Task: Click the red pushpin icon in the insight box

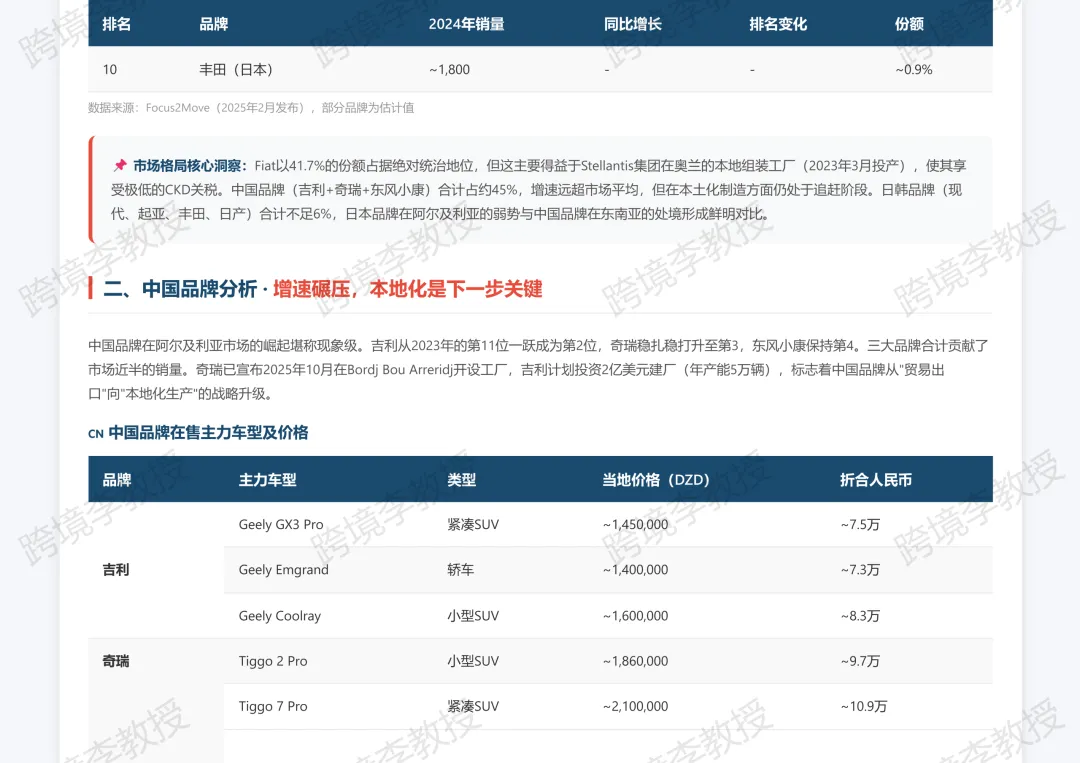Action: (120, 165)
